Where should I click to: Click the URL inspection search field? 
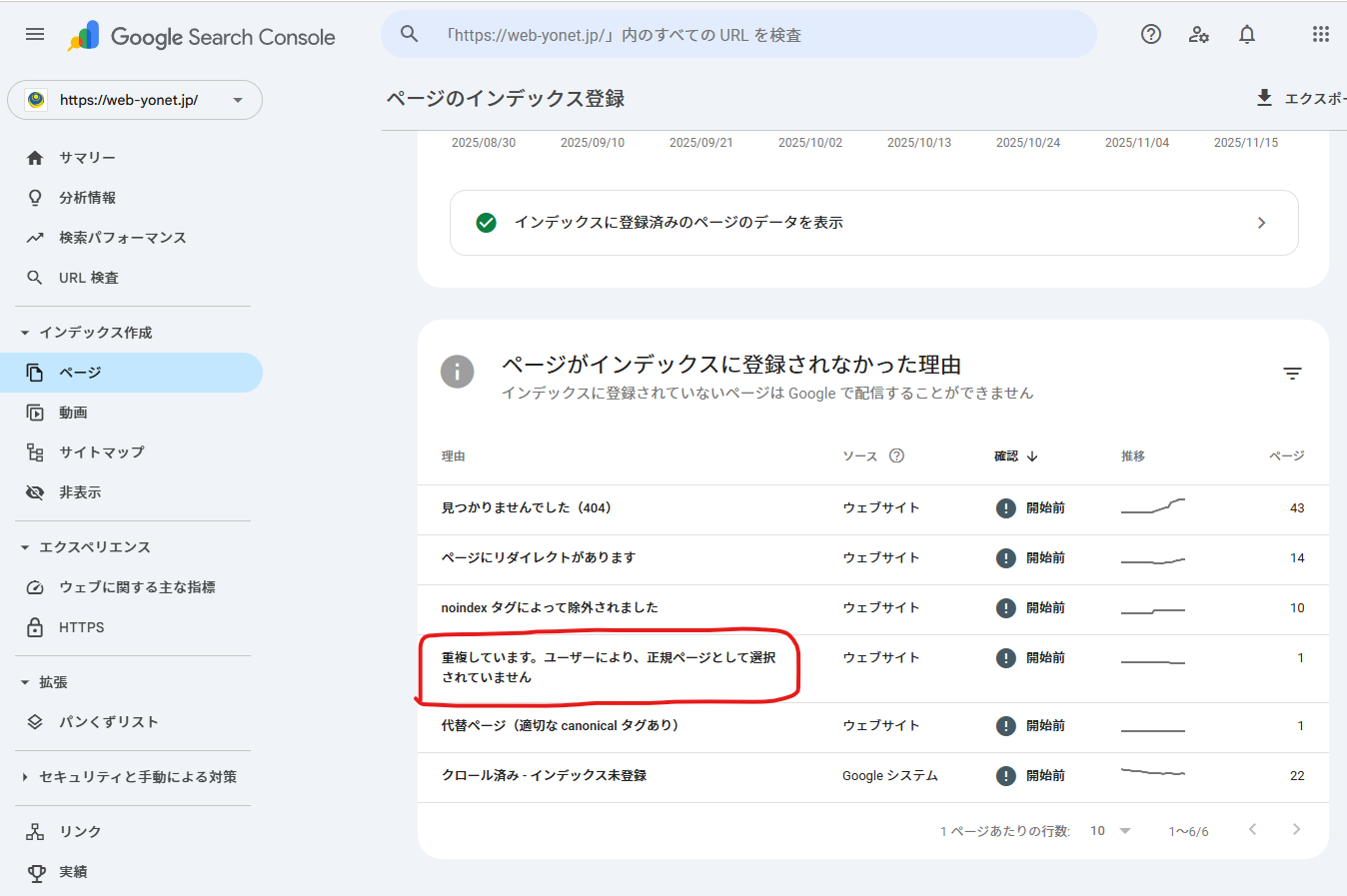[739, 35]
